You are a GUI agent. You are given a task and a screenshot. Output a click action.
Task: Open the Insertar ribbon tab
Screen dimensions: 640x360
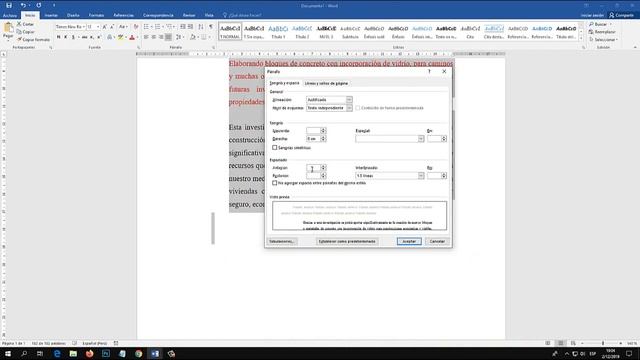click(51, 15)
